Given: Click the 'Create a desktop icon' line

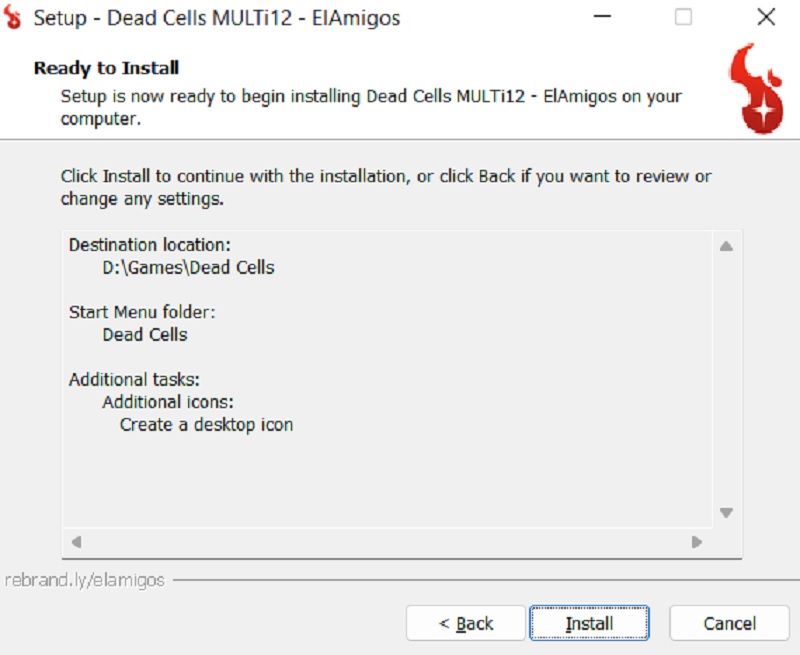Looking at the screenshot, I should pyautogui.click(x=207, y=424).
